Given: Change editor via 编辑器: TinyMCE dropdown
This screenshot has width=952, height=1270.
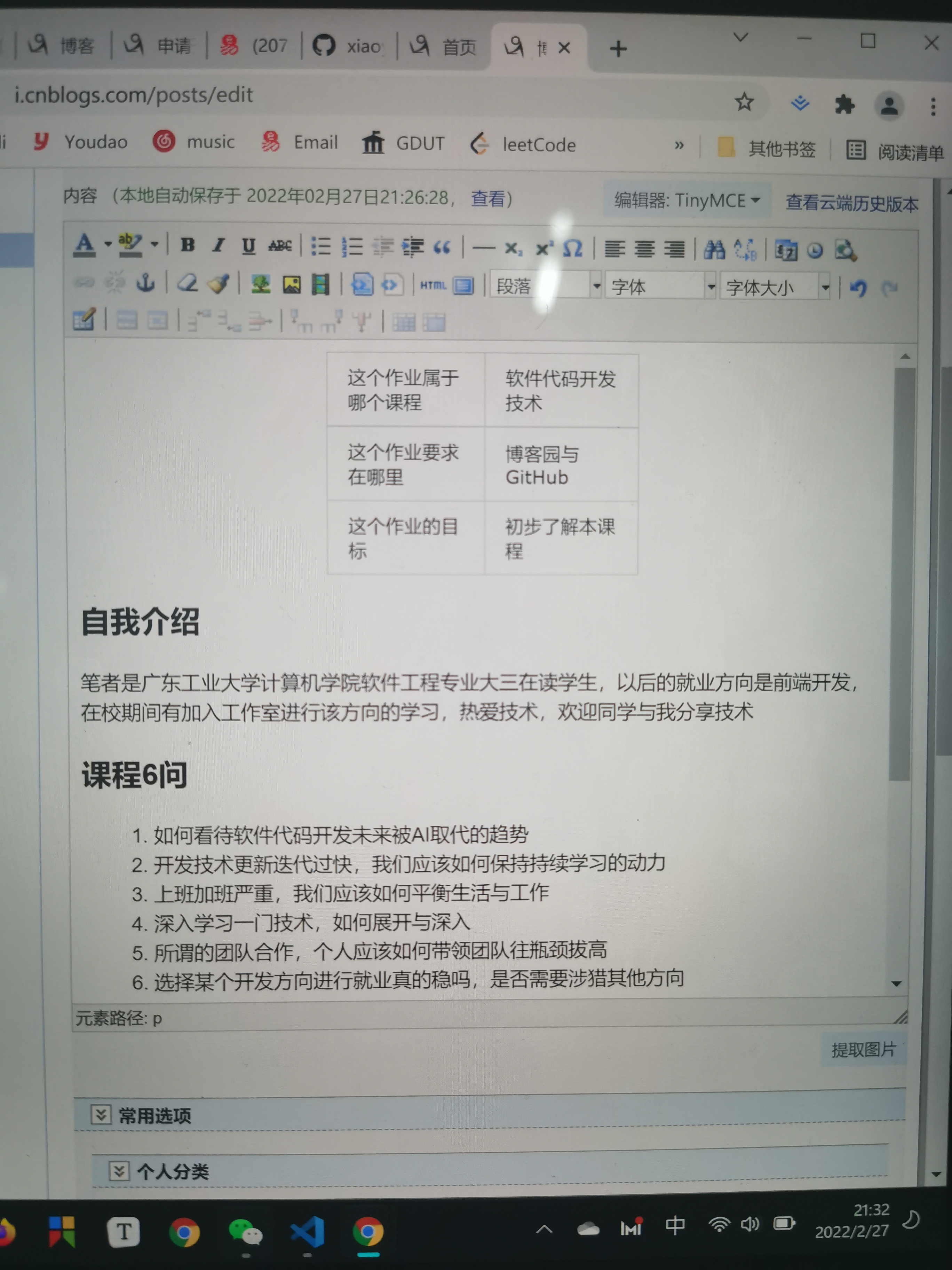Looking at the screenshot, I should coord(686,201).
